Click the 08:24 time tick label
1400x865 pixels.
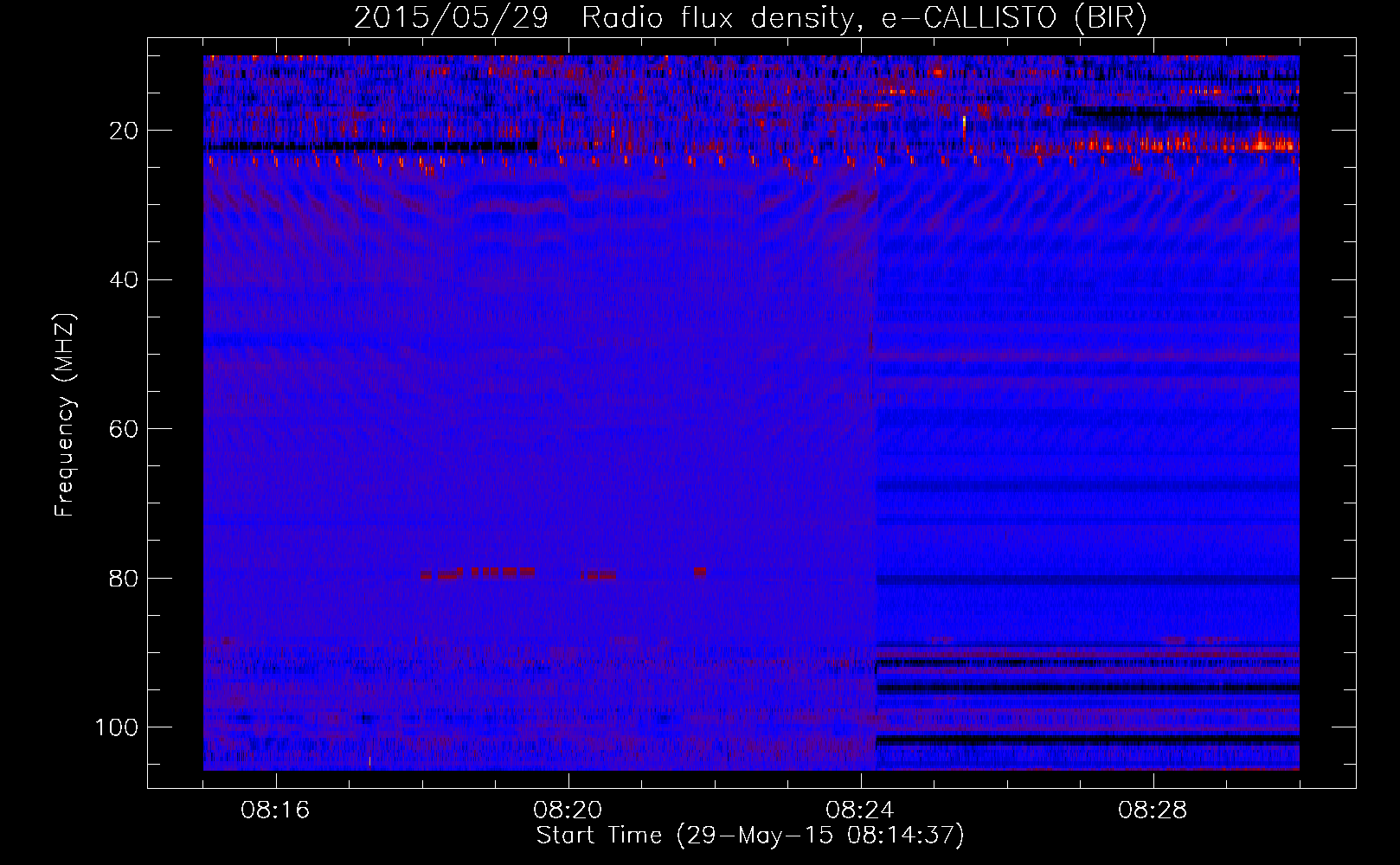click(860, 811)
